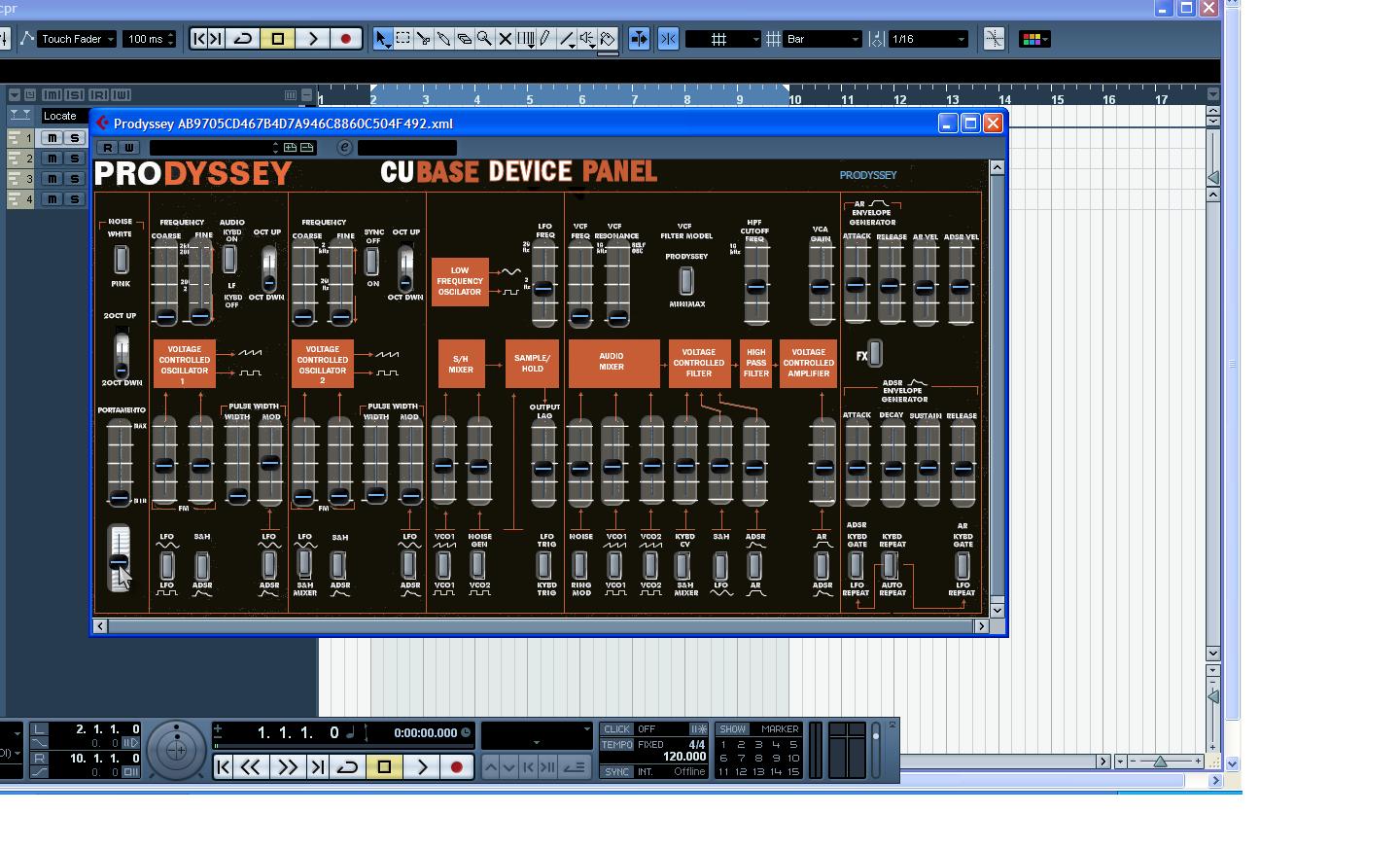This screenshot has height=850, width=1400.
Task: Toggle Autoscroll in top toolbar
Action: 639,39
